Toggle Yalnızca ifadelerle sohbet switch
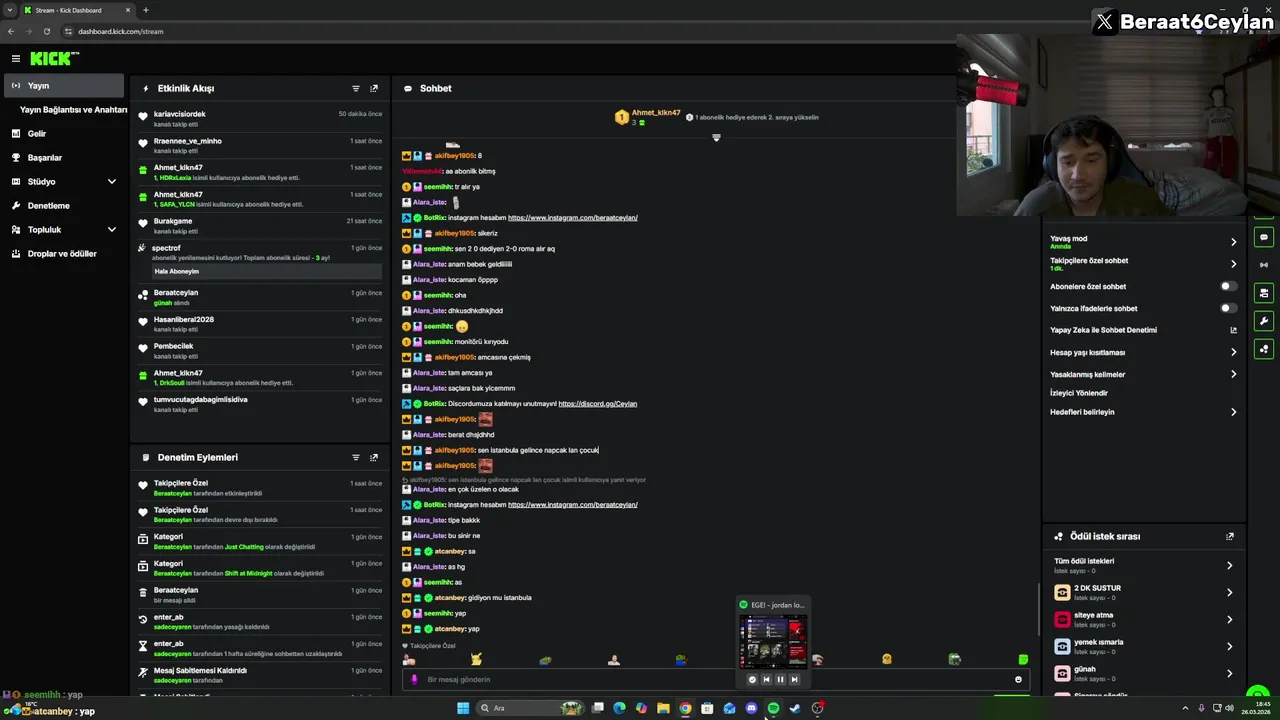Image resolution: width=1280 pixels, height=720 pixels. tap(1229, 309)
